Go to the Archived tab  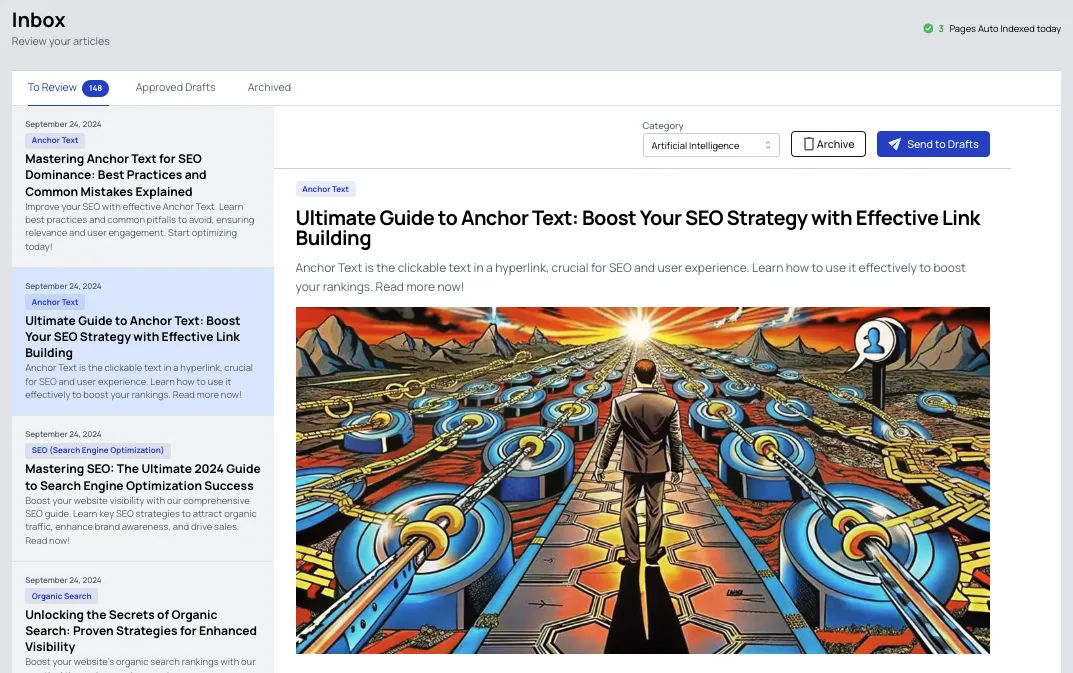(269, 88)
